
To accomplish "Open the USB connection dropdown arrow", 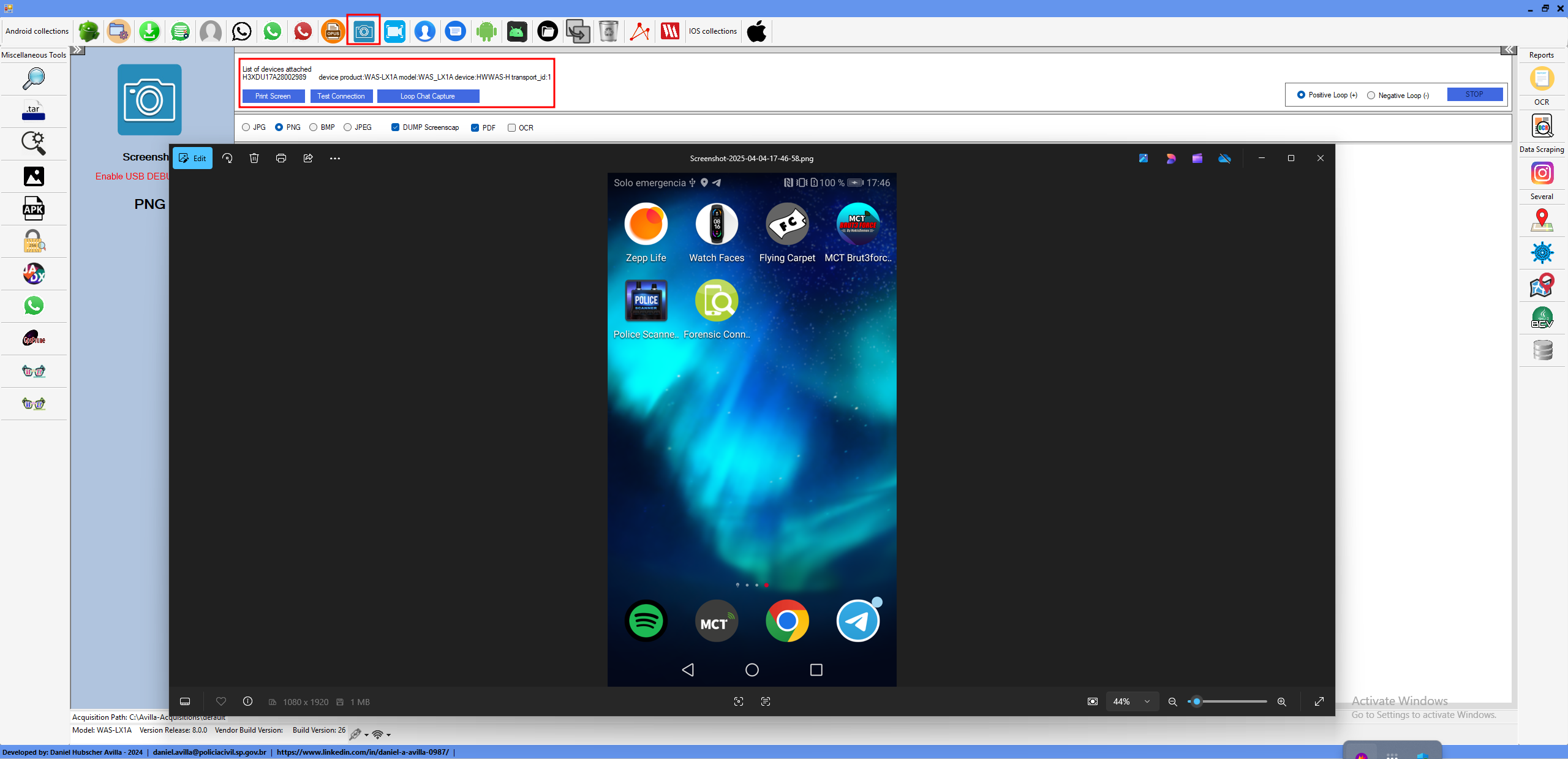I will click(x=366, y=734).
